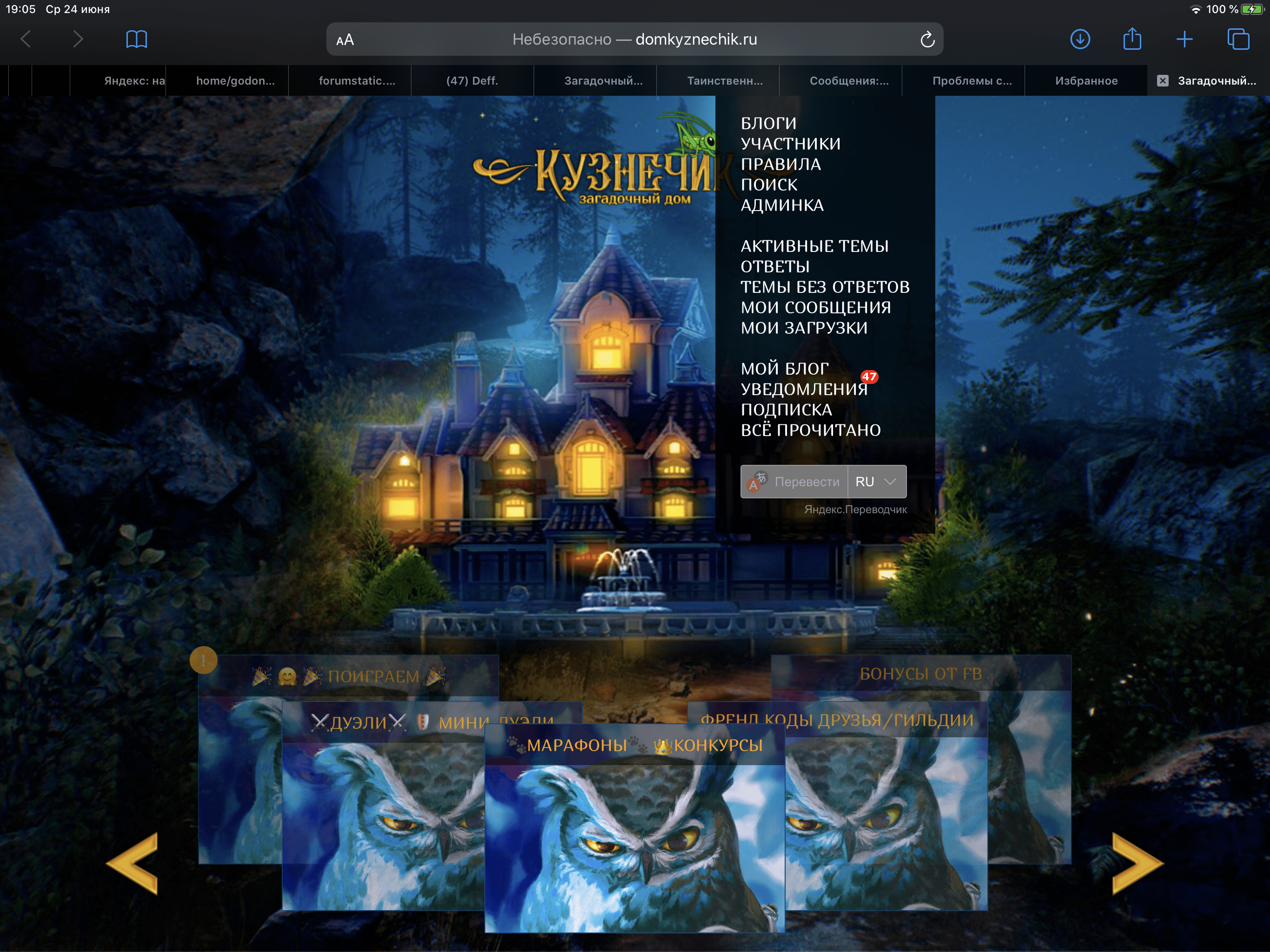The image size is (1270, 952).
Task: Mark all read via ВСЁ ПРОЧИТАНО
Action: click(x=810, y=430)
